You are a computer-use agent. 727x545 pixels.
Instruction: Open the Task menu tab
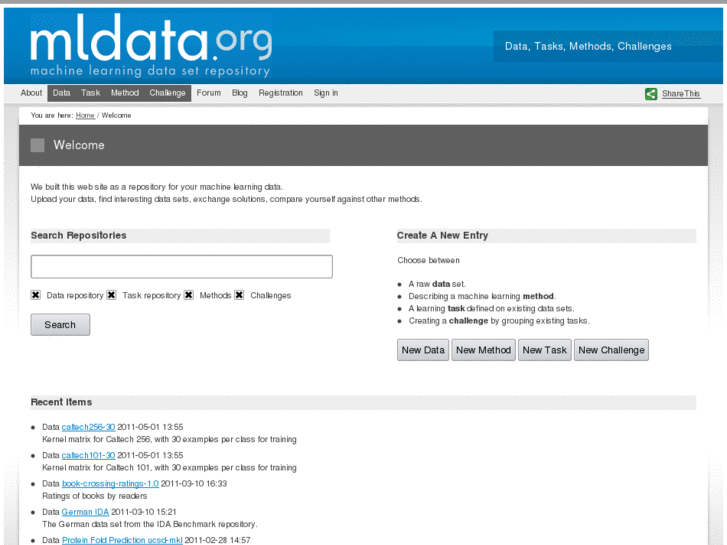click(x=90, y=93)
